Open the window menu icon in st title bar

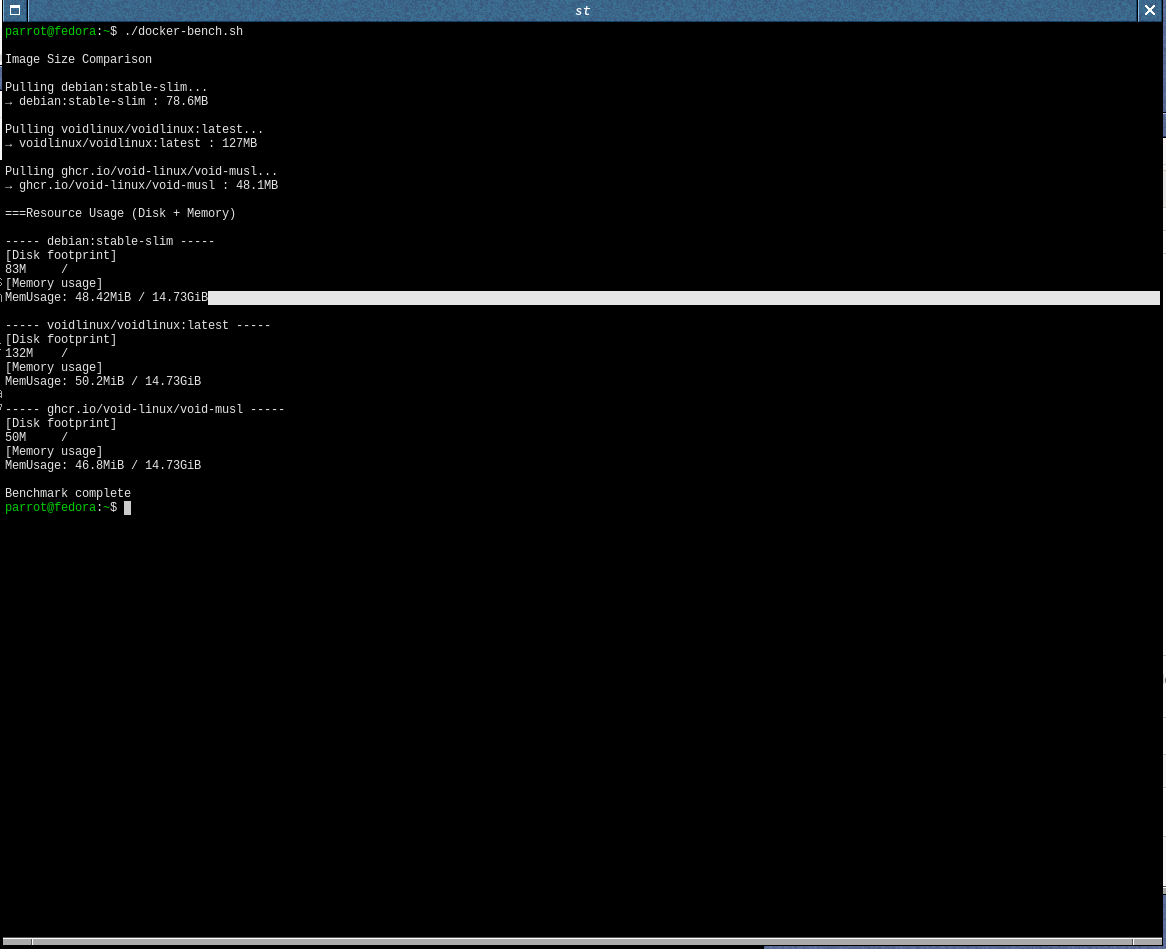click(x=15, y=10)
